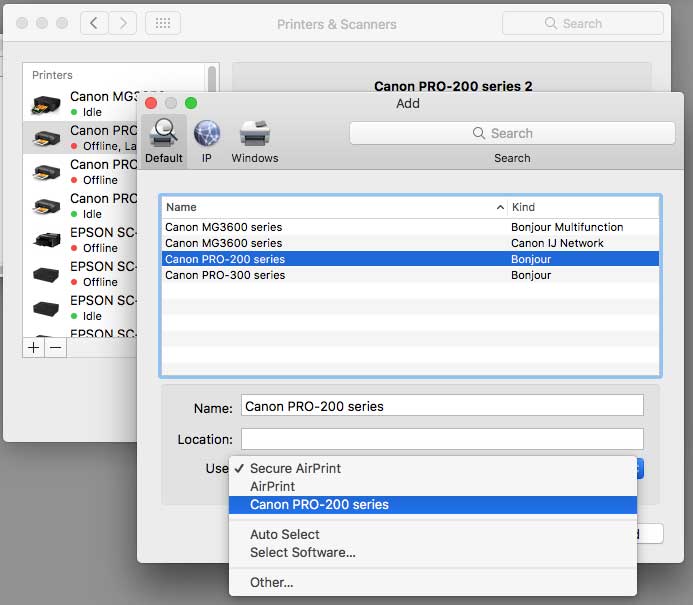
Task: Show all preferences grid icon
Action: (163, 23)
